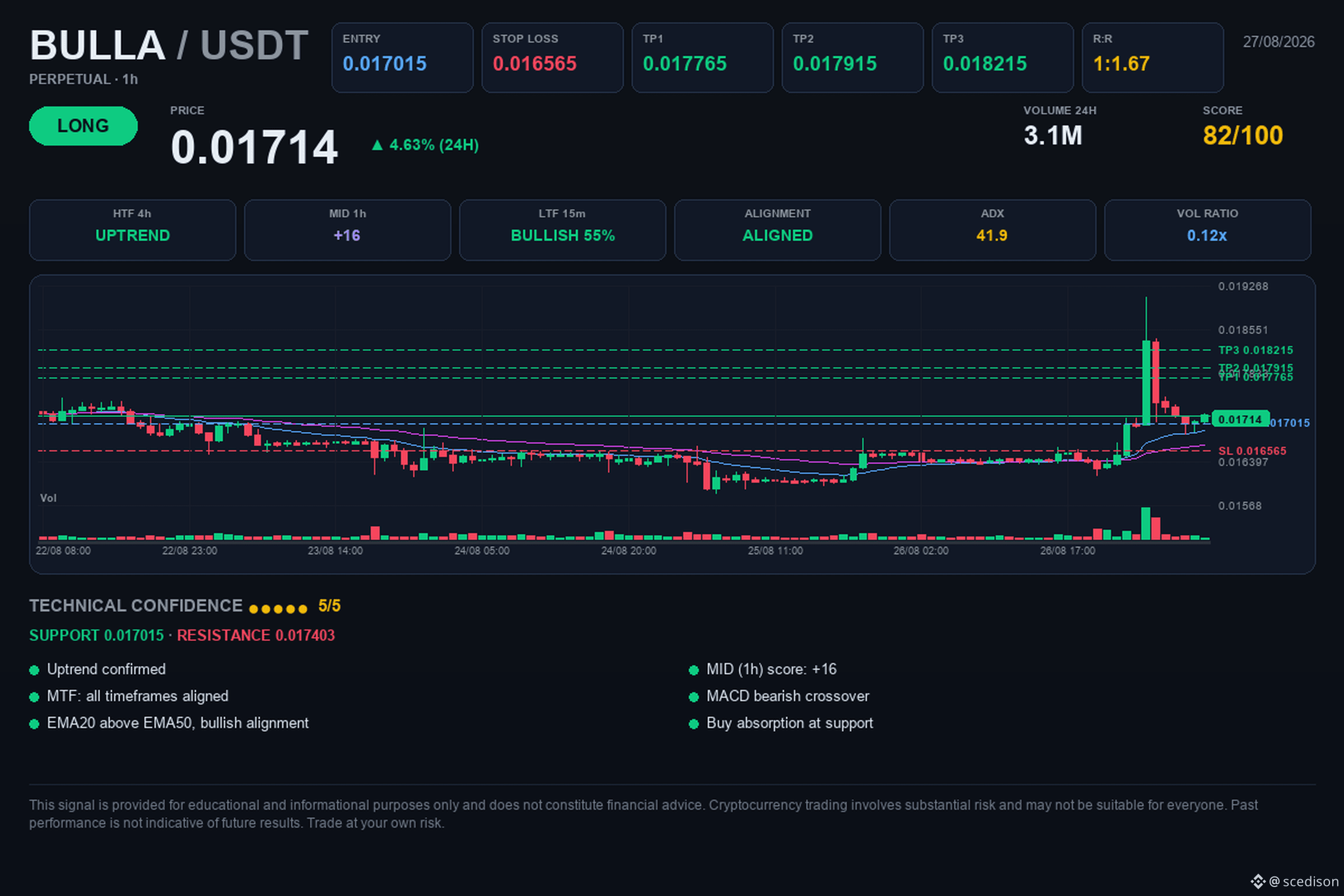Click the BULLA / USDT title
The image size is (1344, 896).
(x=169, y=45)
